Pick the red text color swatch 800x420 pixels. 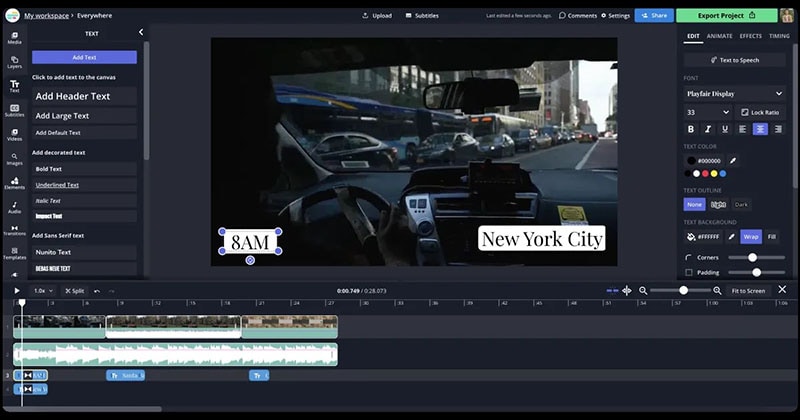705,174
